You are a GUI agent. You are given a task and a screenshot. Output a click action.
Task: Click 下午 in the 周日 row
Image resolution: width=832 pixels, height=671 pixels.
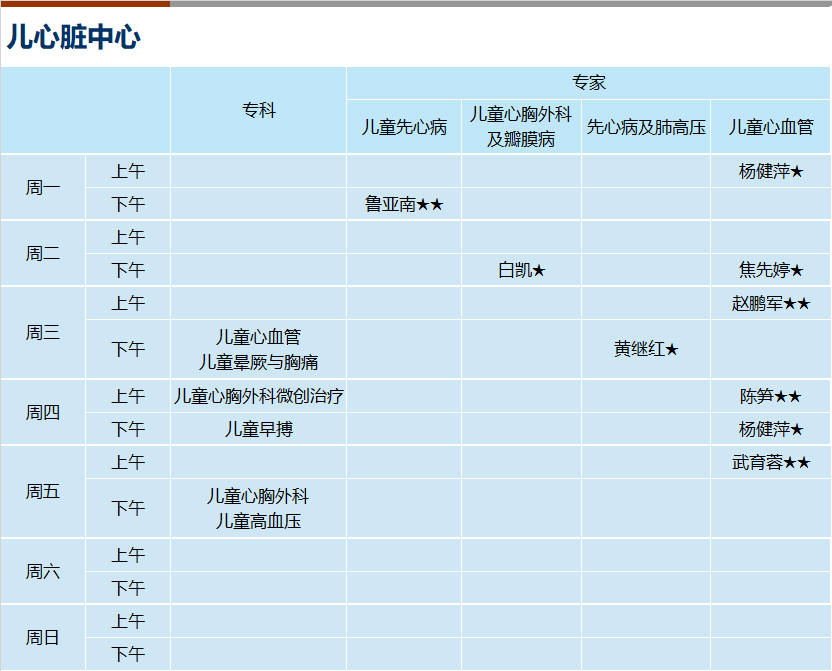click(x=128, y=654)
